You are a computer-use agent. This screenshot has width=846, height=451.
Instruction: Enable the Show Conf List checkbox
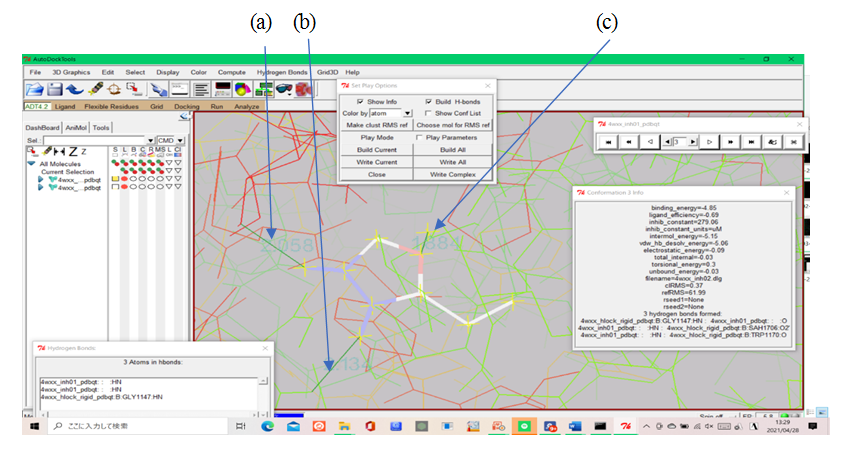click(x=429, y=113)
